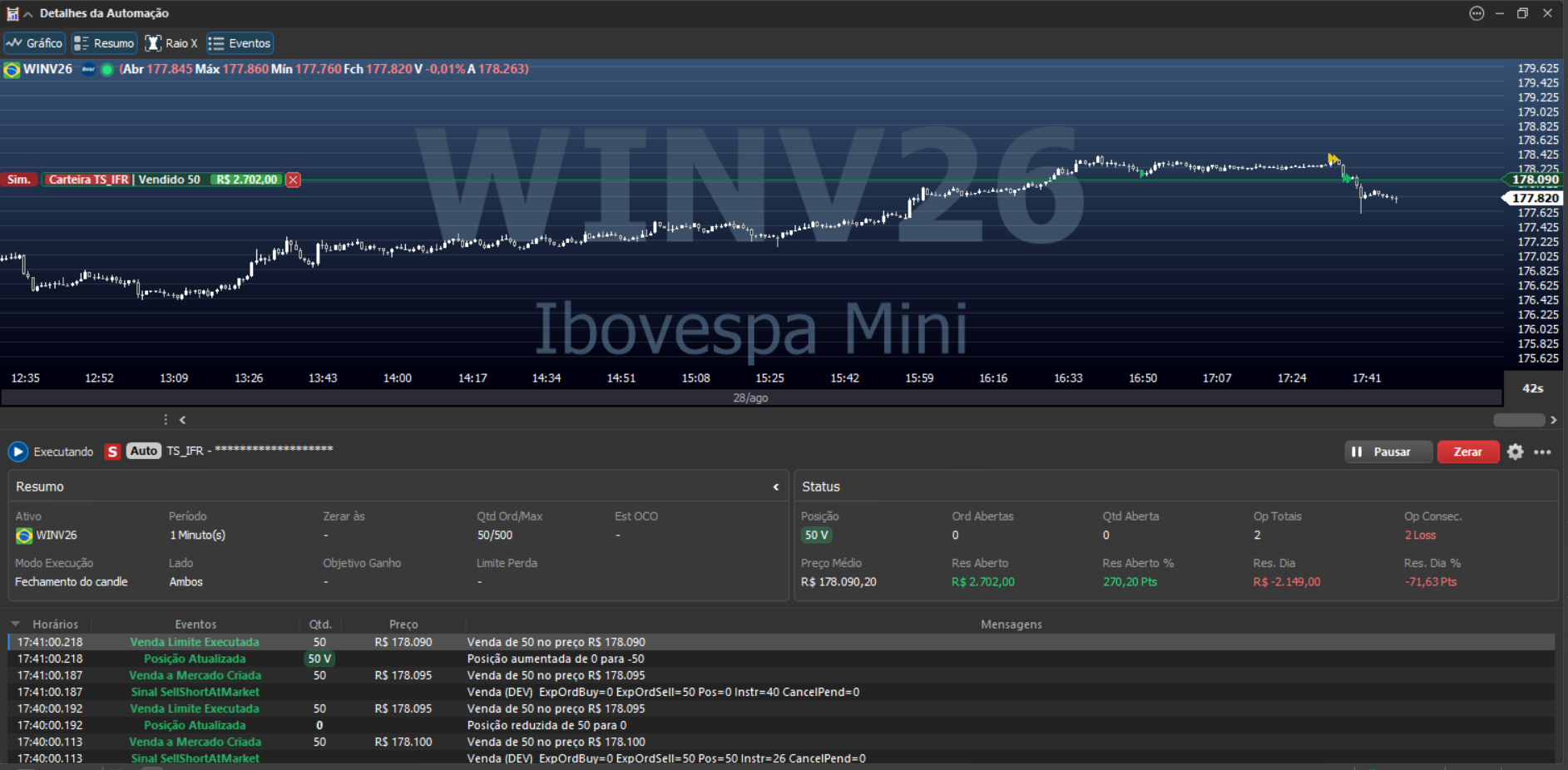Open the three-dots more options menu beside Zerar
Viewport: 1568px width, 770px height.
pyautogui.click(x=1542, y=452)
